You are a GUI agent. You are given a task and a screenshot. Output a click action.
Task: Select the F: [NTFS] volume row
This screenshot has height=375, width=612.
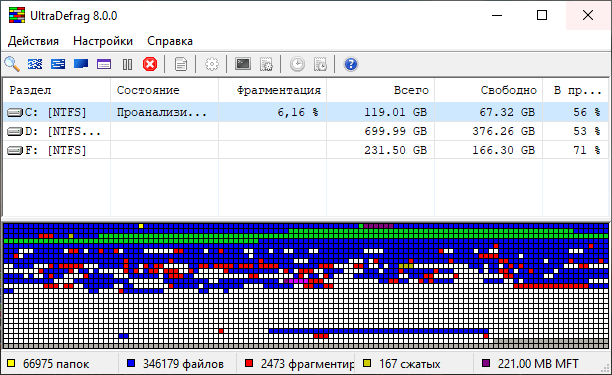(x=306, y=150)
